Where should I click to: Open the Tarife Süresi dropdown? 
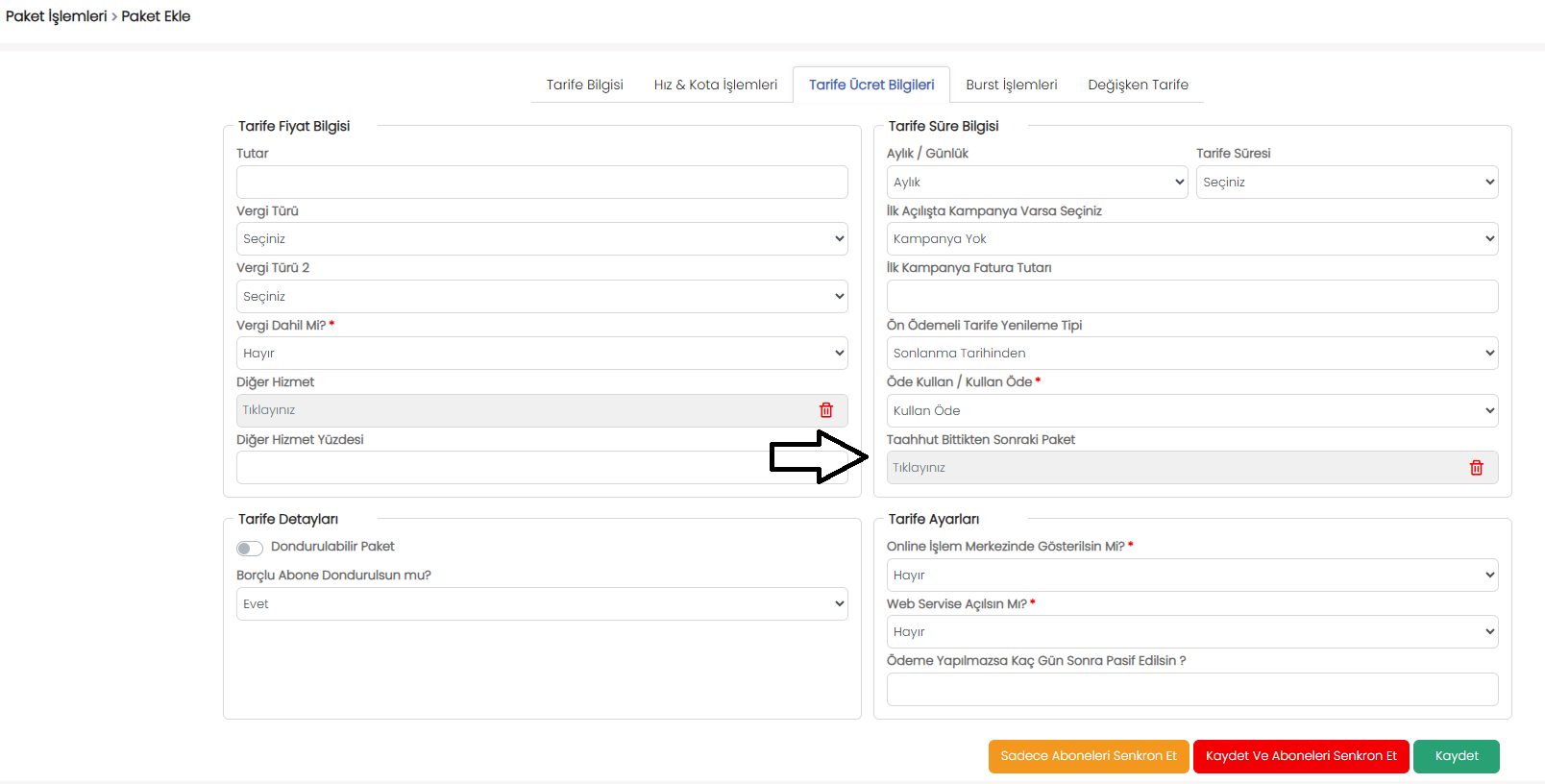pos(1346,183)
